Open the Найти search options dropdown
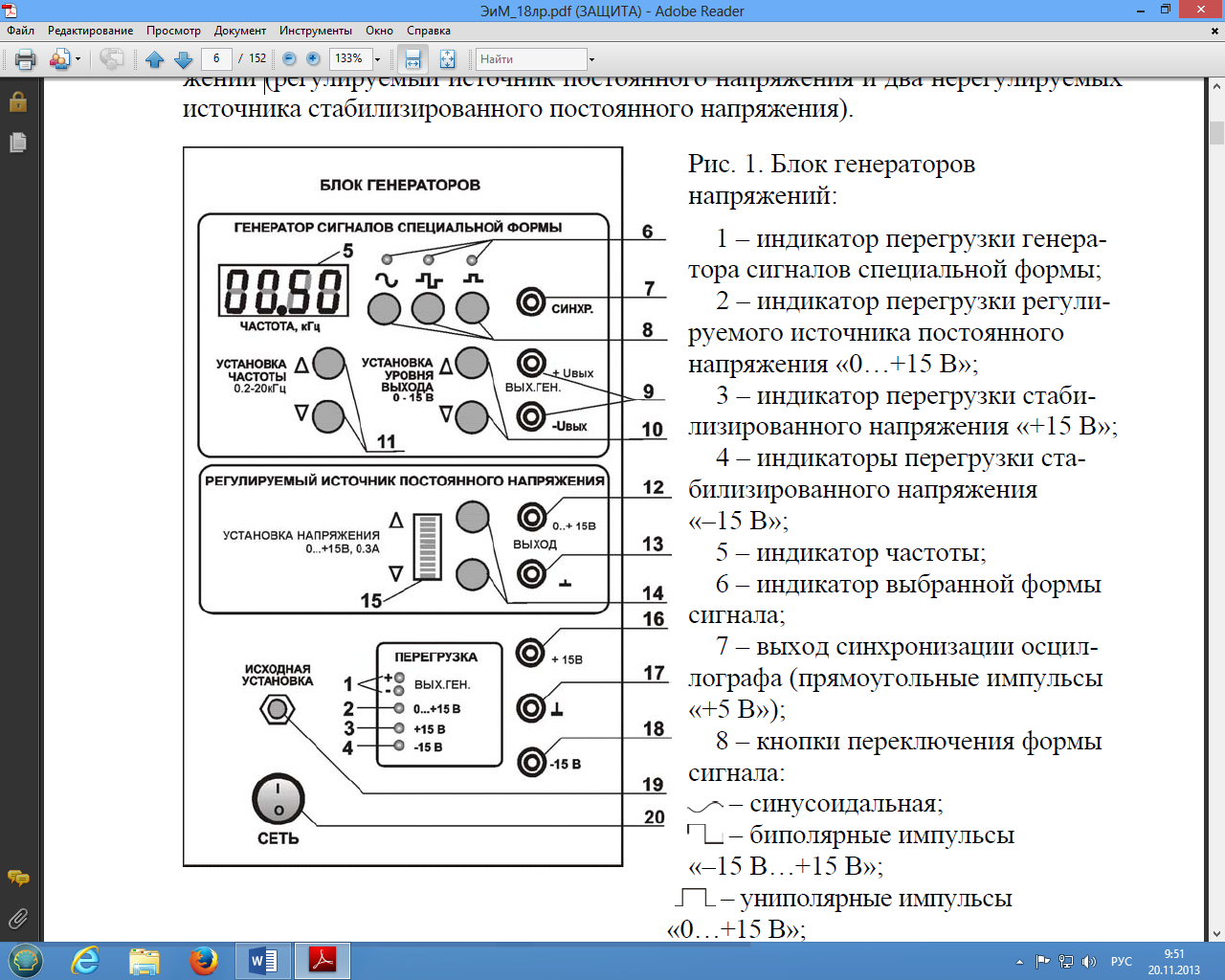The width and height of the screenshot is (1225, 980). click(591, 59)
